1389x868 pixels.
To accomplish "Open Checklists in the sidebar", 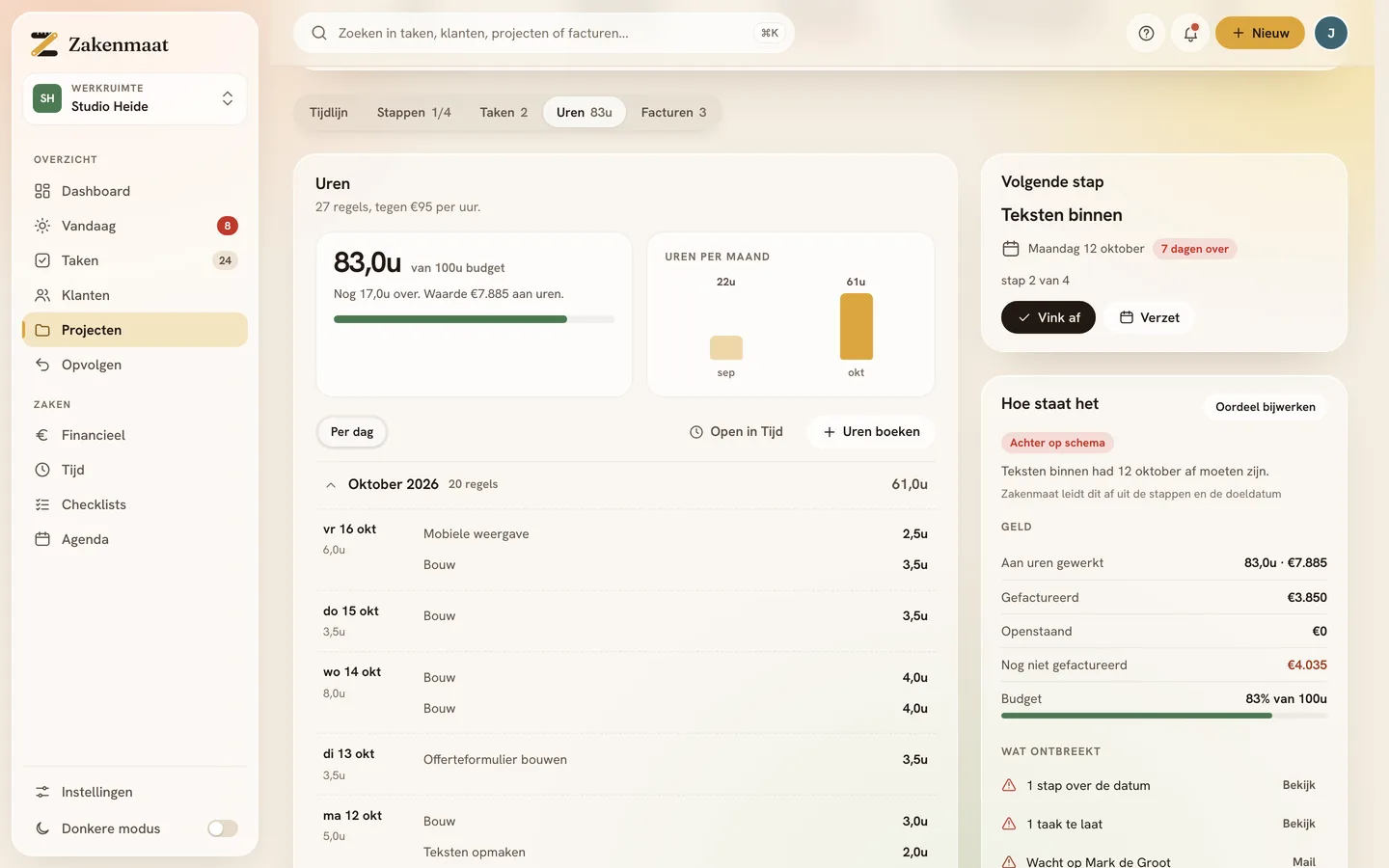I will click(x=135, y=504).
